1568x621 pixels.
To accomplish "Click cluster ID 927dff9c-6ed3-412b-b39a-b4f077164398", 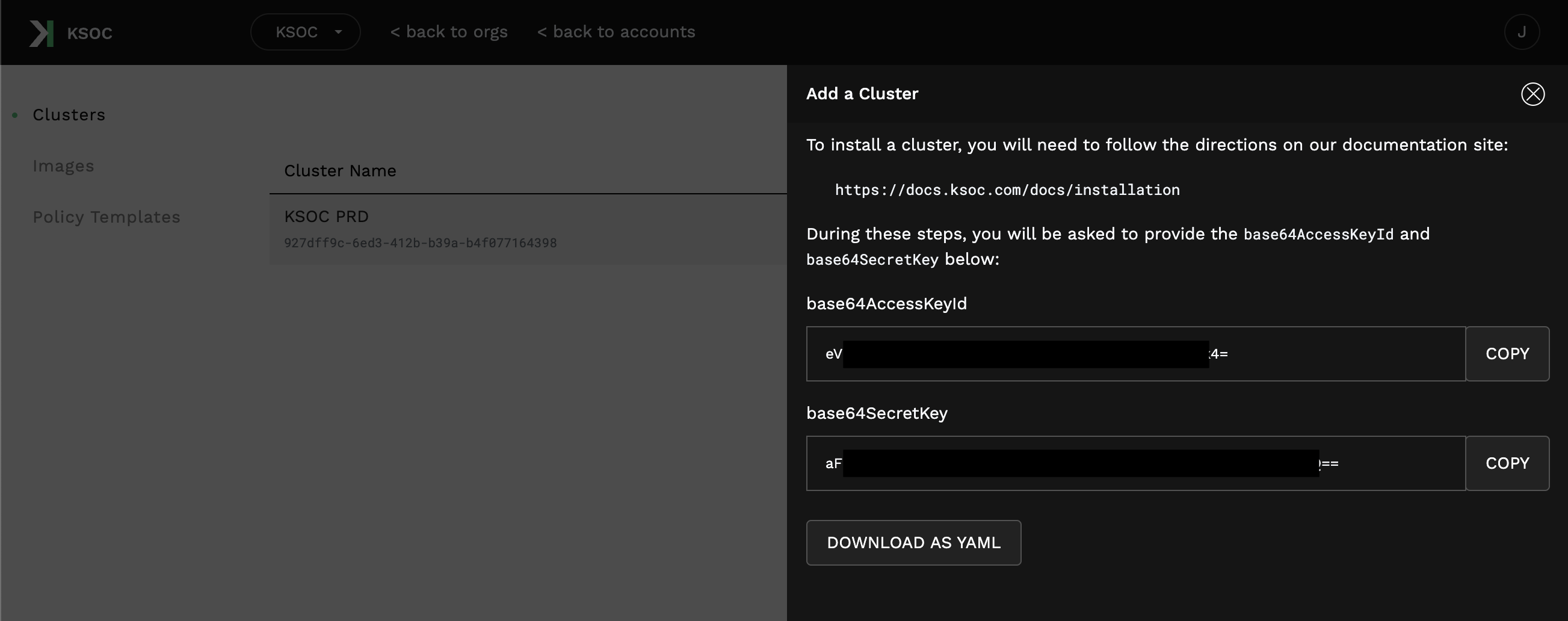I will [421, 243].
